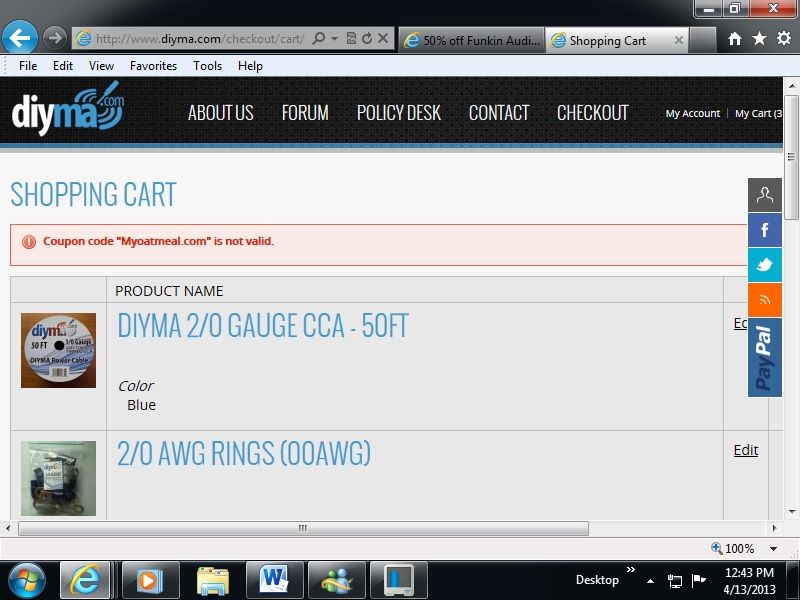Expand the zoom level dropdown arrow
Viewport: 800px width, 600px height.
[773, 549]
